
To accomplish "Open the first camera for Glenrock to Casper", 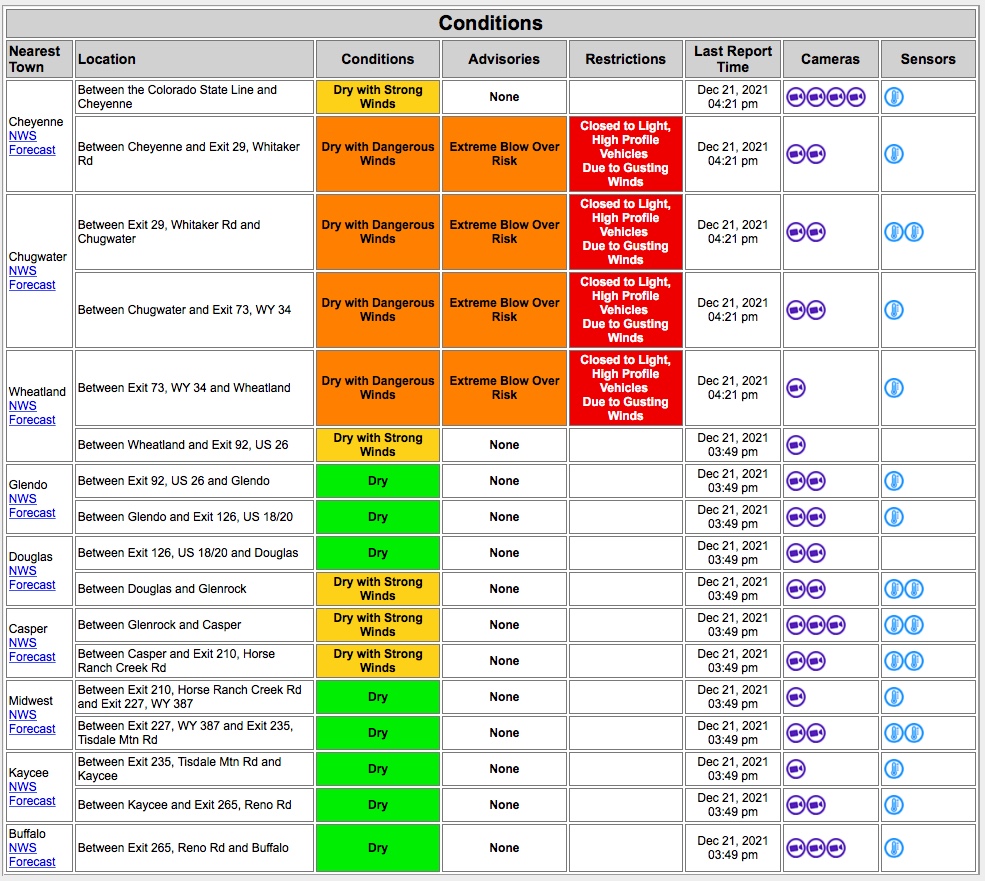I will 796,625.
